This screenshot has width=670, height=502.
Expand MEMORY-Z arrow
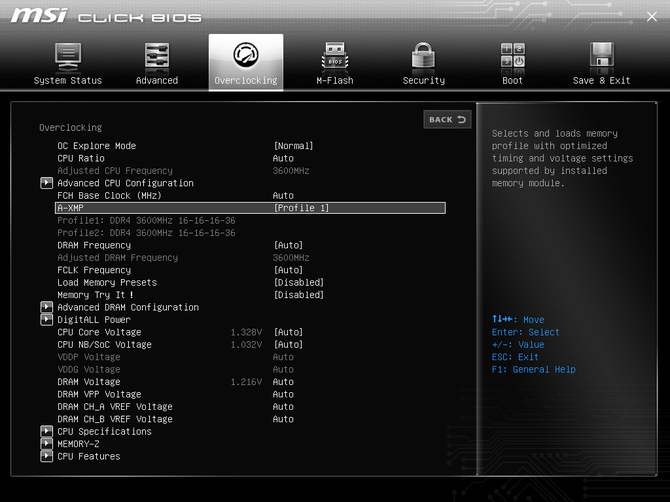click(x=46, y=444)
